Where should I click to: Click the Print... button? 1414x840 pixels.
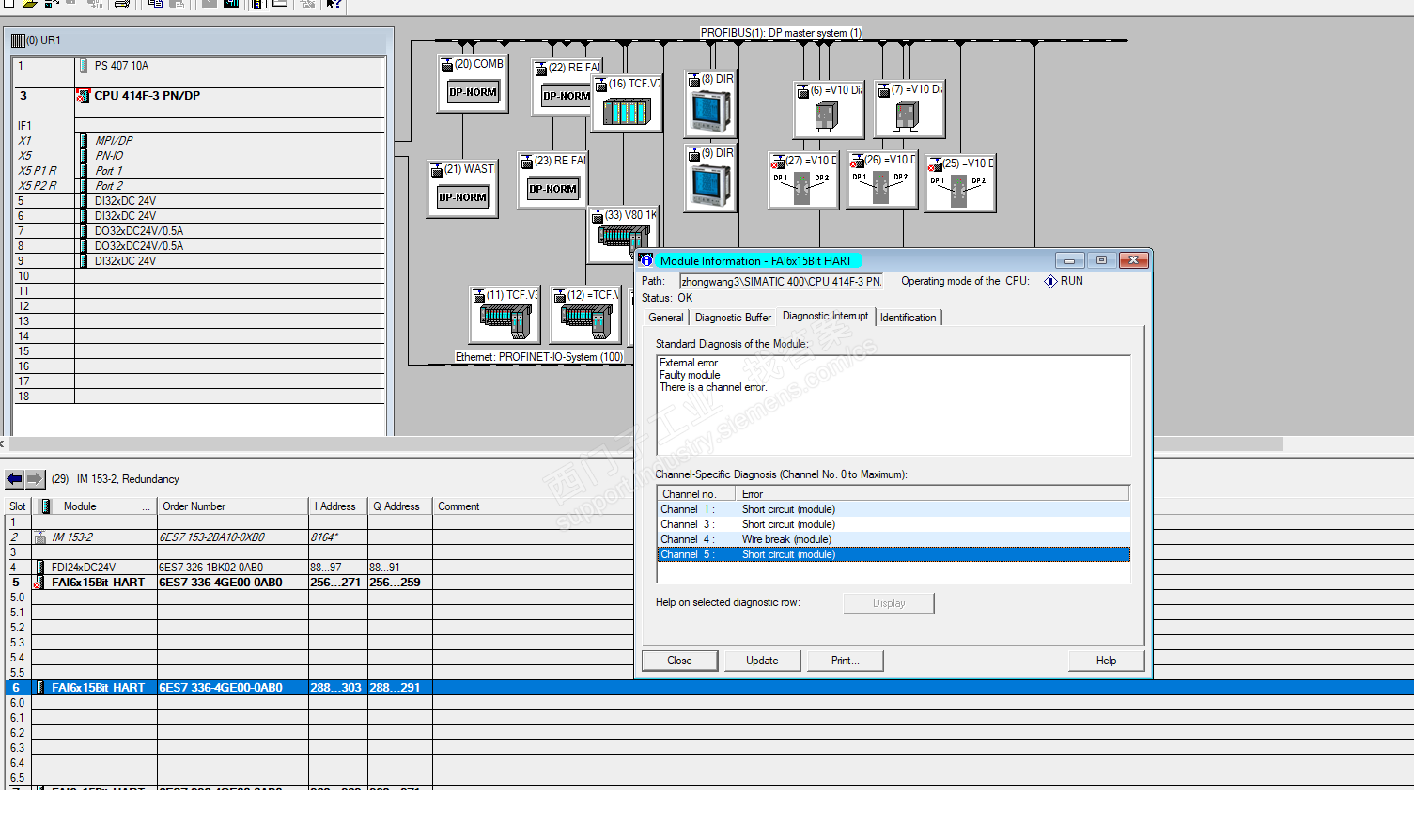pos(846,661)
